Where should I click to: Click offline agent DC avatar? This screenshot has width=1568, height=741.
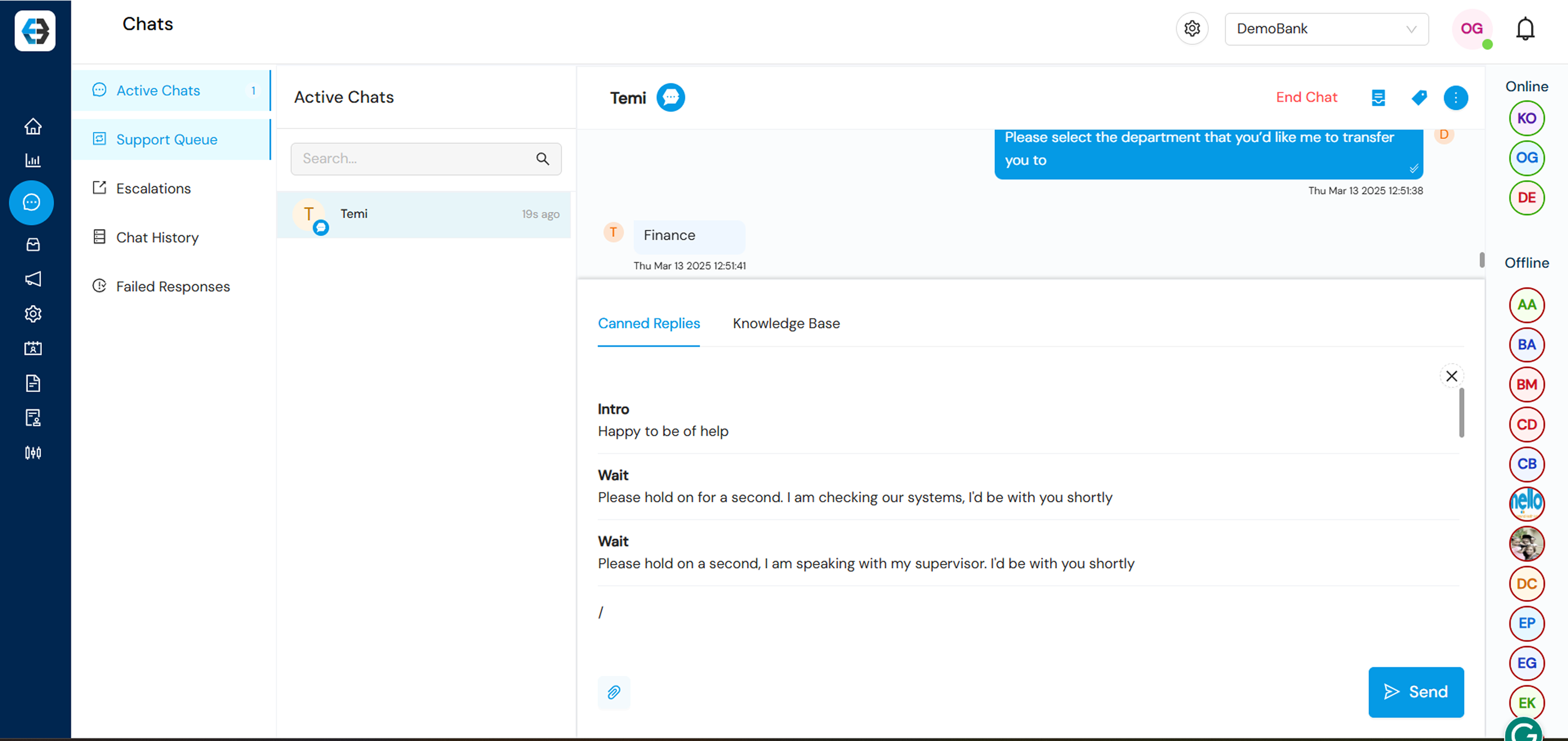1527,584
